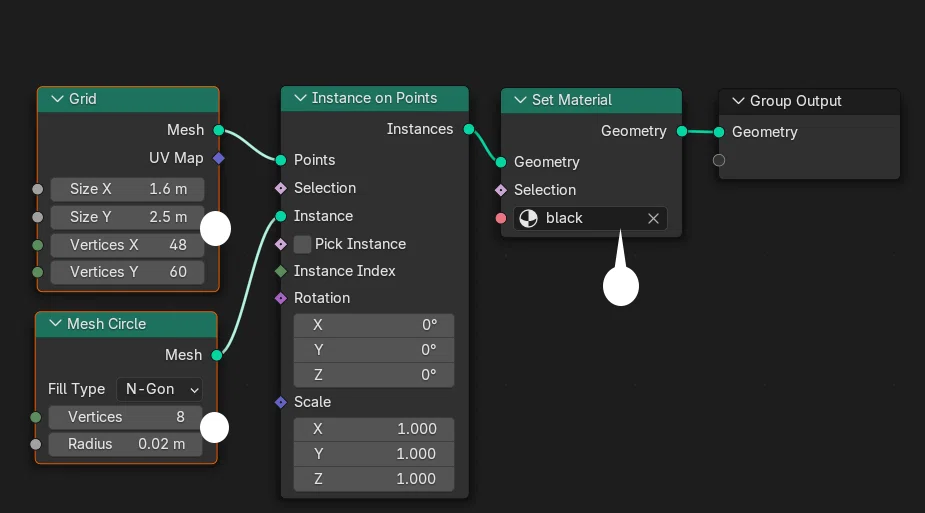Click Set Material Geometry input socket
The width and height of the screenshot is (925, 513).
tap(501, 162)
